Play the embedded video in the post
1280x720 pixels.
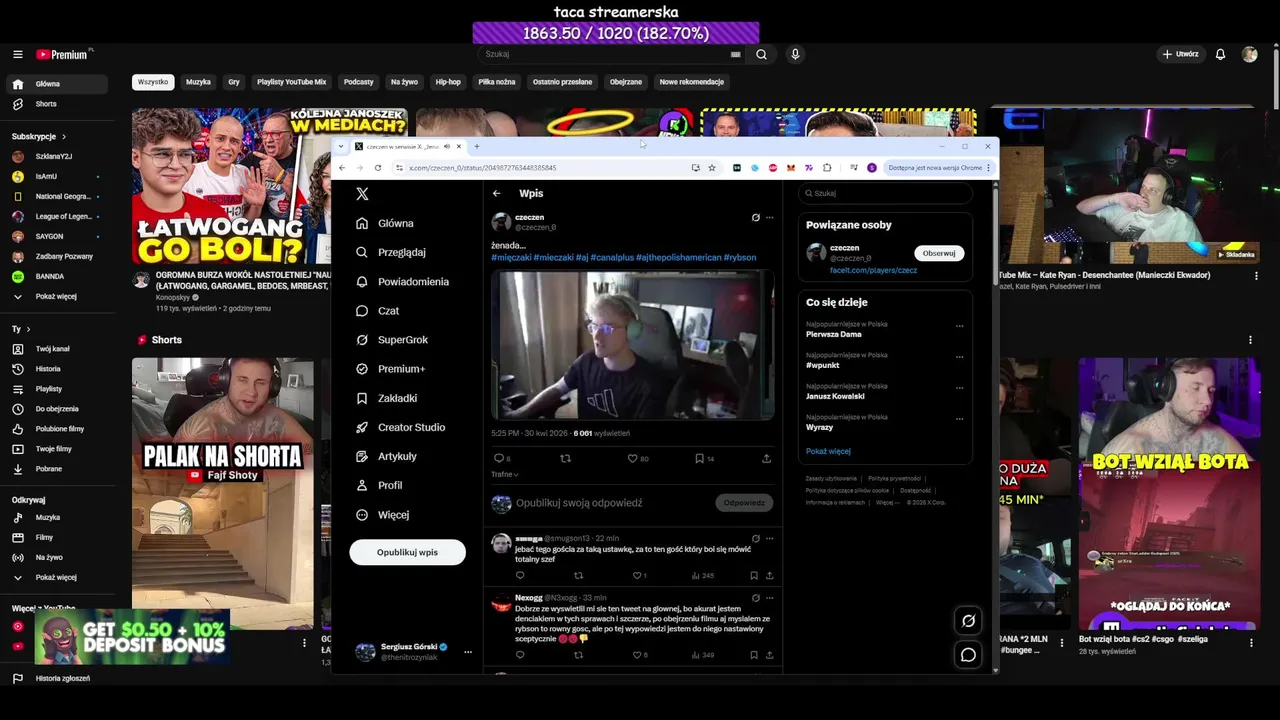point(632,344)
